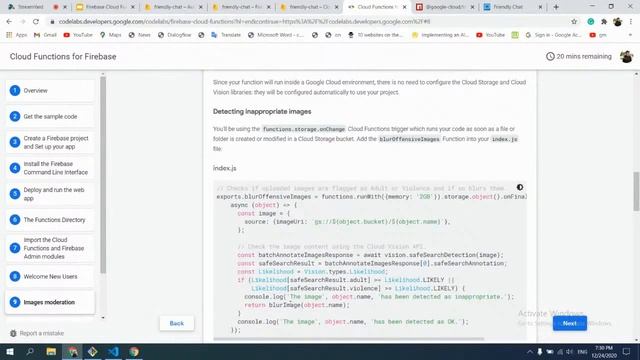Open the codelab user profile avatar
640x360 pixels.
626,57
